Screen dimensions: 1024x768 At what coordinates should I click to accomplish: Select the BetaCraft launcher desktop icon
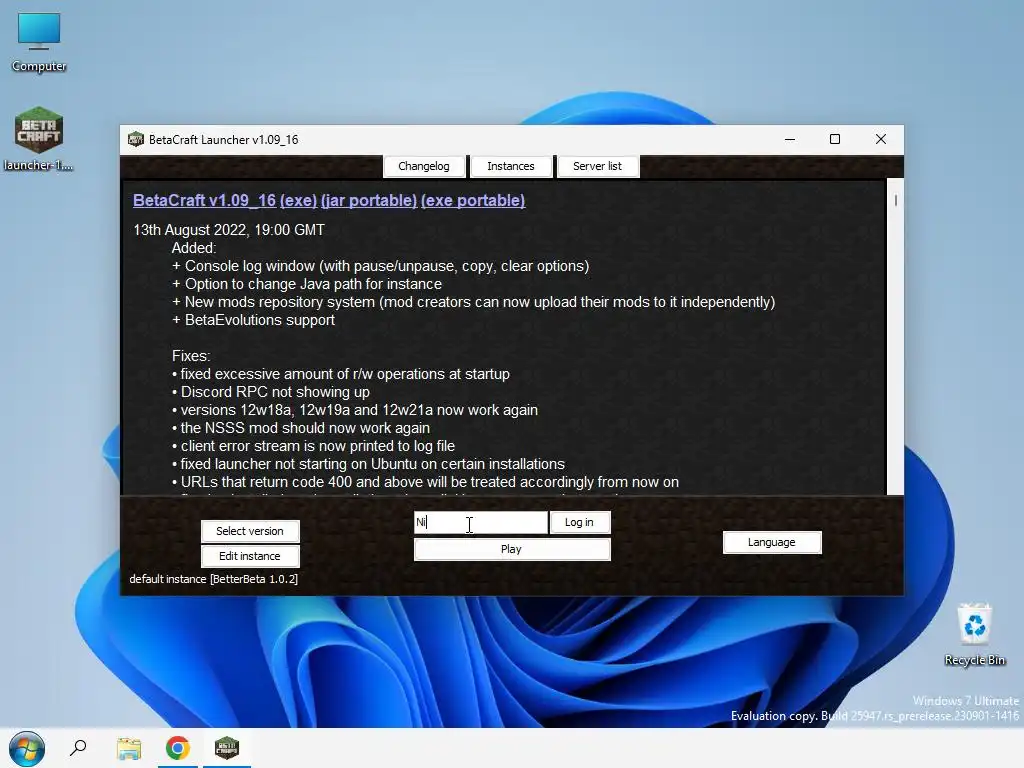coord(39,138)
